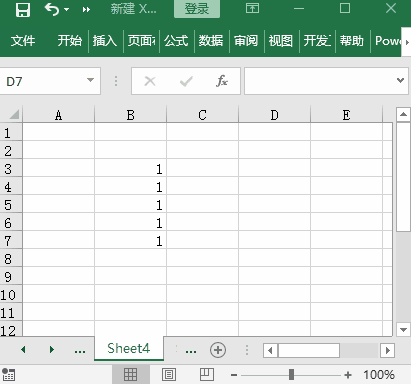Click horizontal scrollbar right arrow

[x=387, y=350]
